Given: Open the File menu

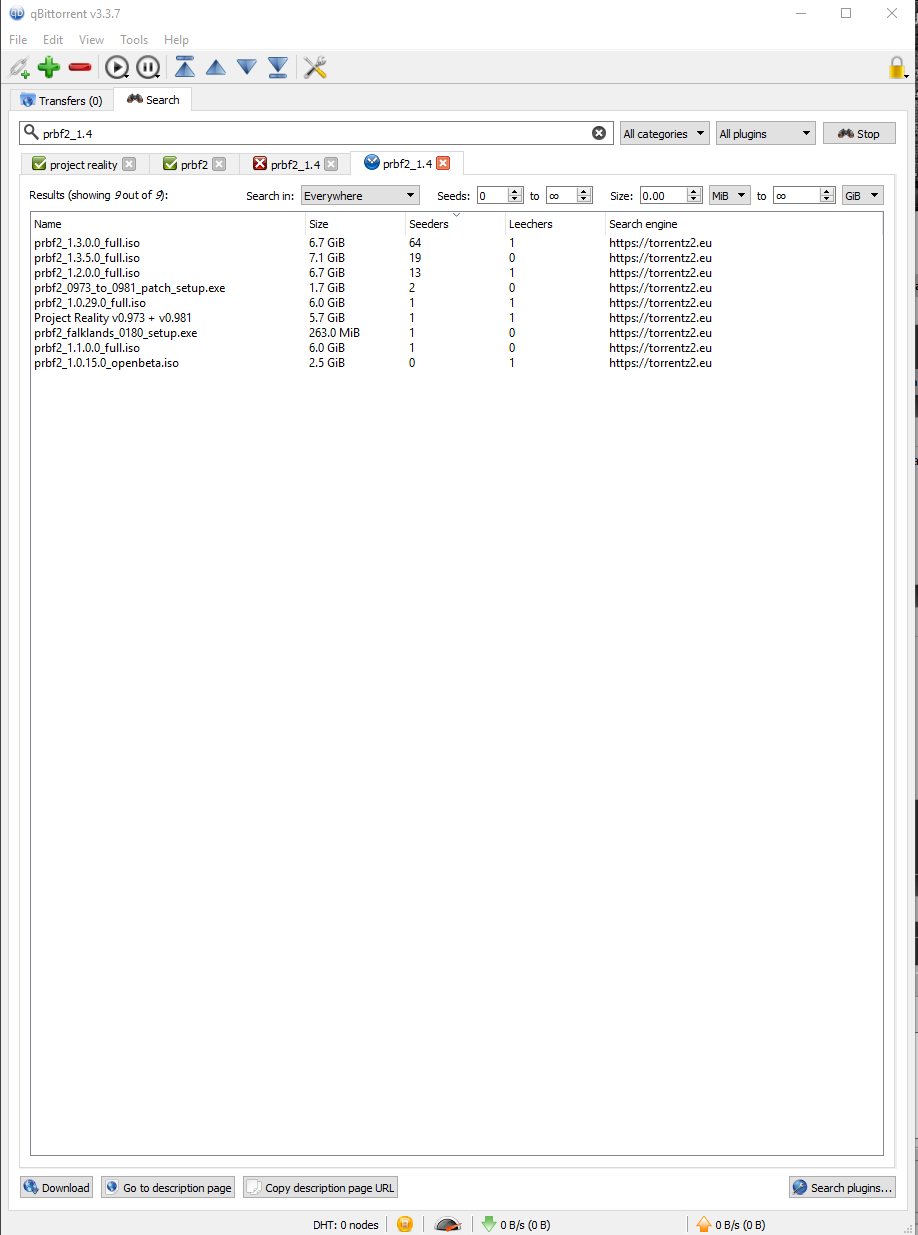Looking at the screenshot, I should click(x=18, y=40).
